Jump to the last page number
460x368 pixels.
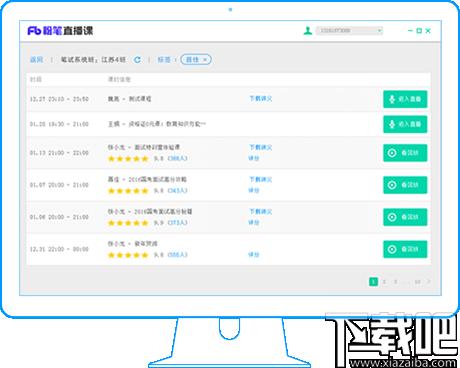(x=417, y=282)
